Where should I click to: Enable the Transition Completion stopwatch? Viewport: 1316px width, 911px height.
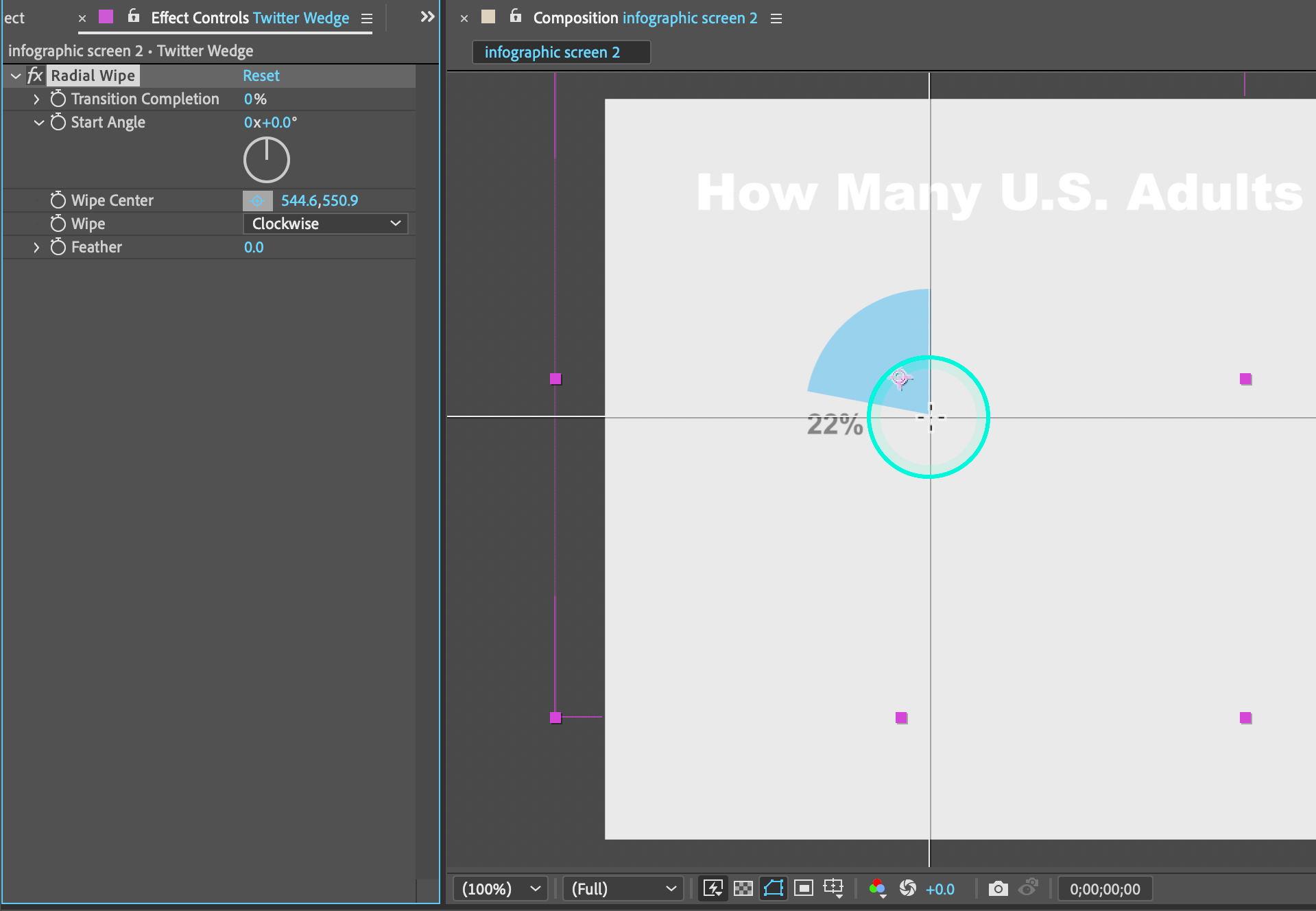pos(58,99)
